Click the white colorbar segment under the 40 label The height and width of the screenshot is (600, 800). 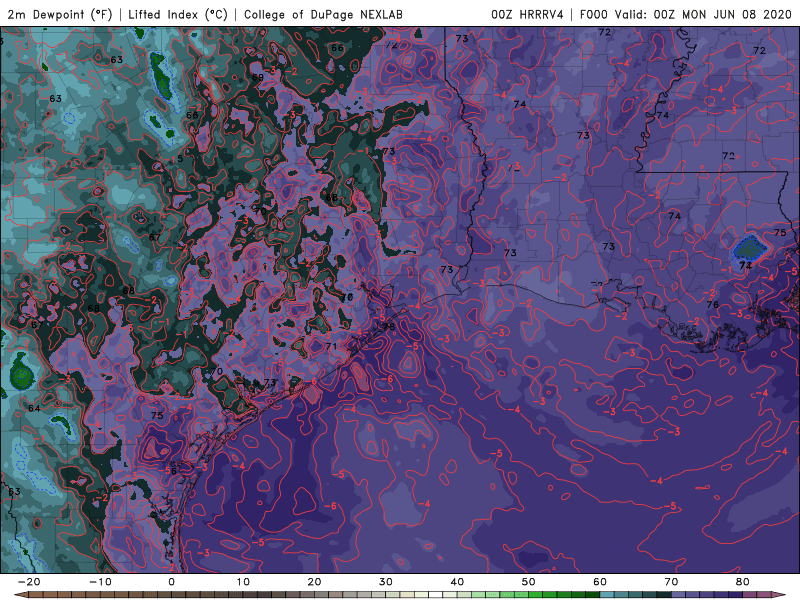tap(436, 595)
